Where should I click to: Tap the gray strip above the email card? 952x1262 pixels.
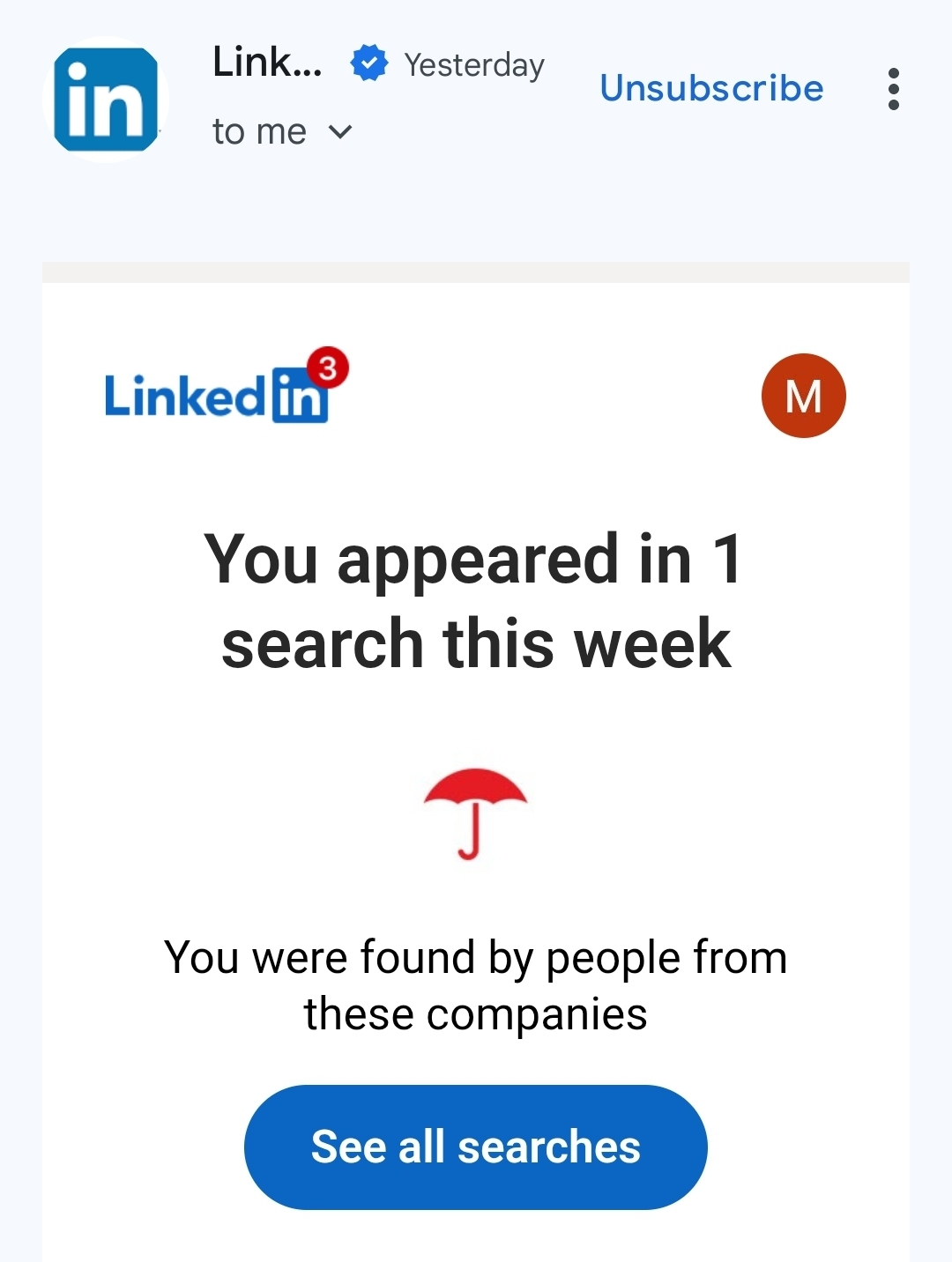click(476, 272)
